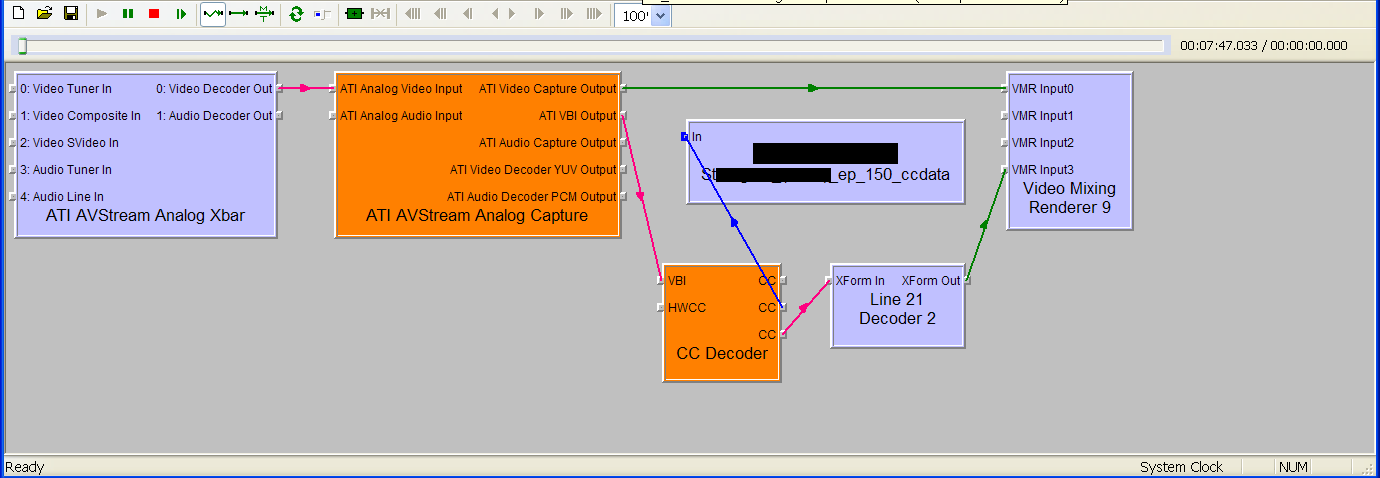Image resolution: width=1380 pixels, height=478 pixels.
Task: Click the ATI Audio Decoder PCM Output pin
Action: [x=532, y=197]
